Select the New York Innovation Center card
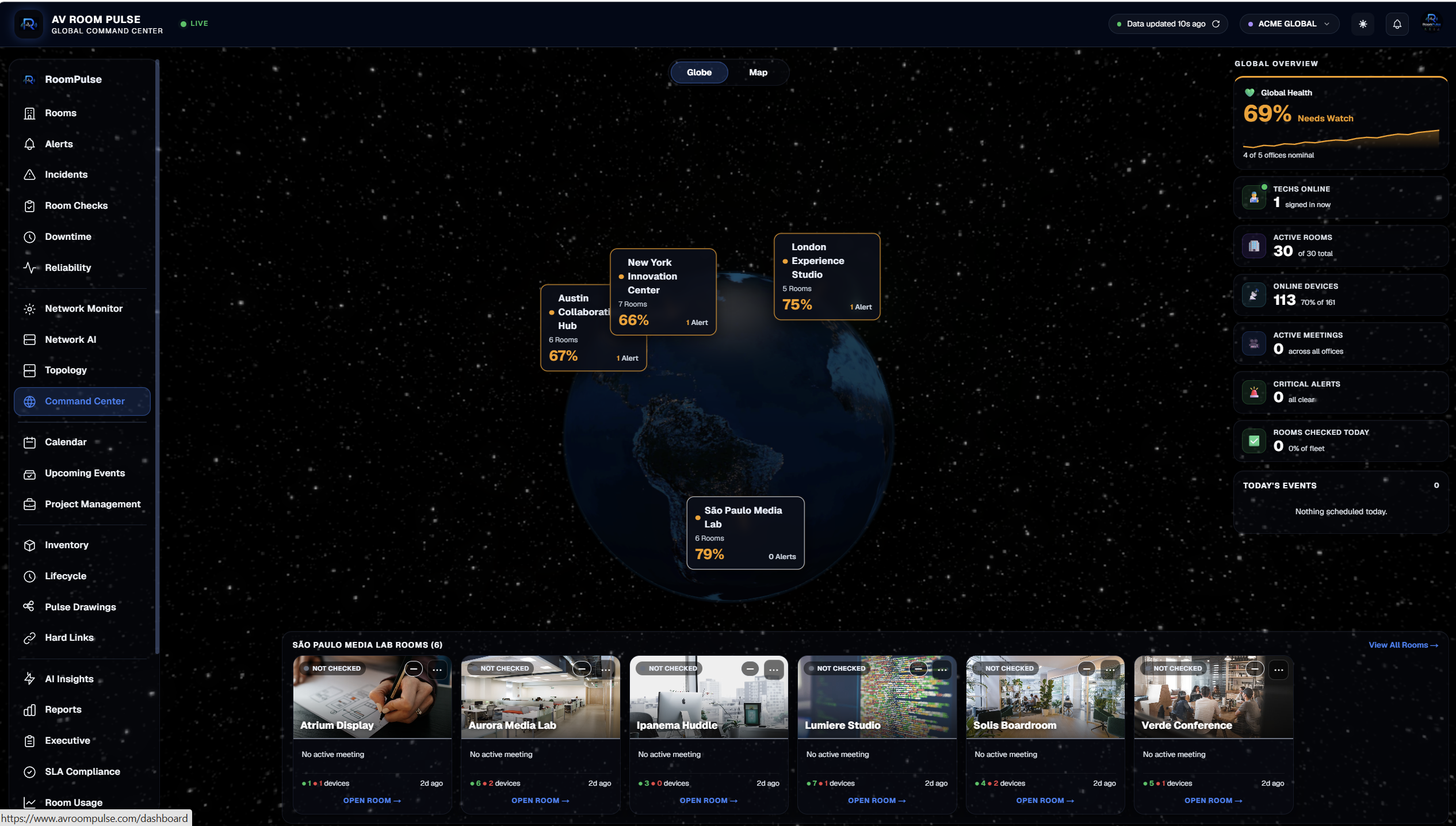Screen dimensions: 1456x826 point(663,292)
